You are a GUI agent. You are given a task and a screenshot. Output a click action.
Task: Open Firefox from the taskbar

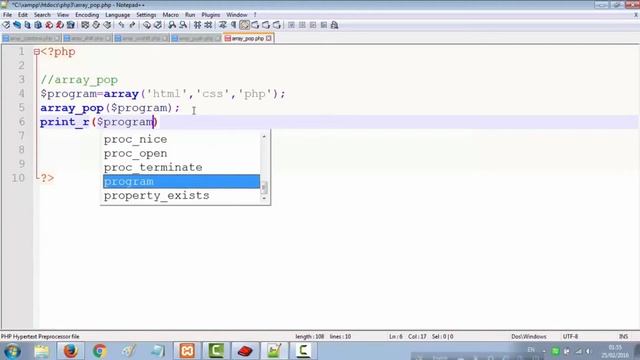click(x=70, y=351)
